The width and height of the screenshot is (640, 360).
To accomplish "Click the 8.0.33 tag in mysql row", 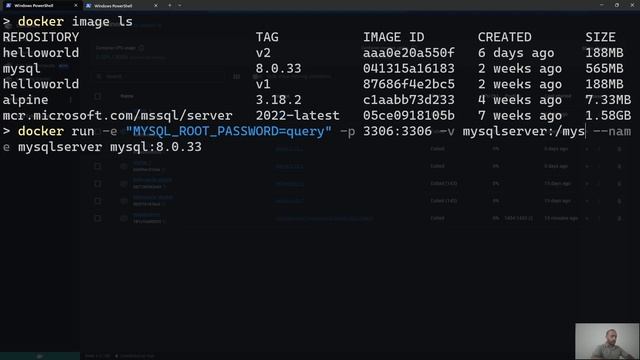I will pos(278,69).
